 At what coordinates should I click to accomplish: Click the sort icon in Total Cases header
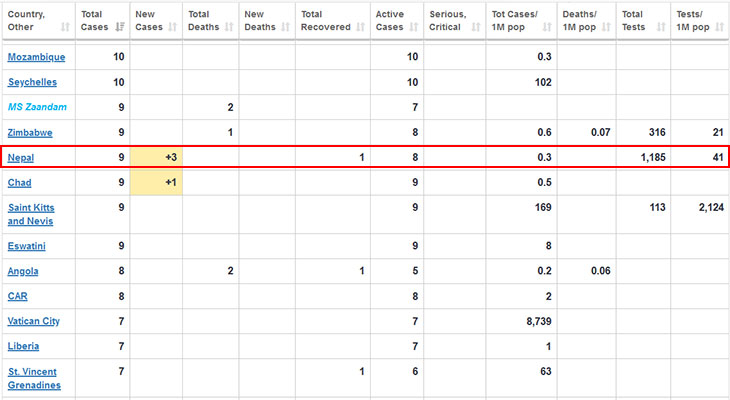coord(120,28)
